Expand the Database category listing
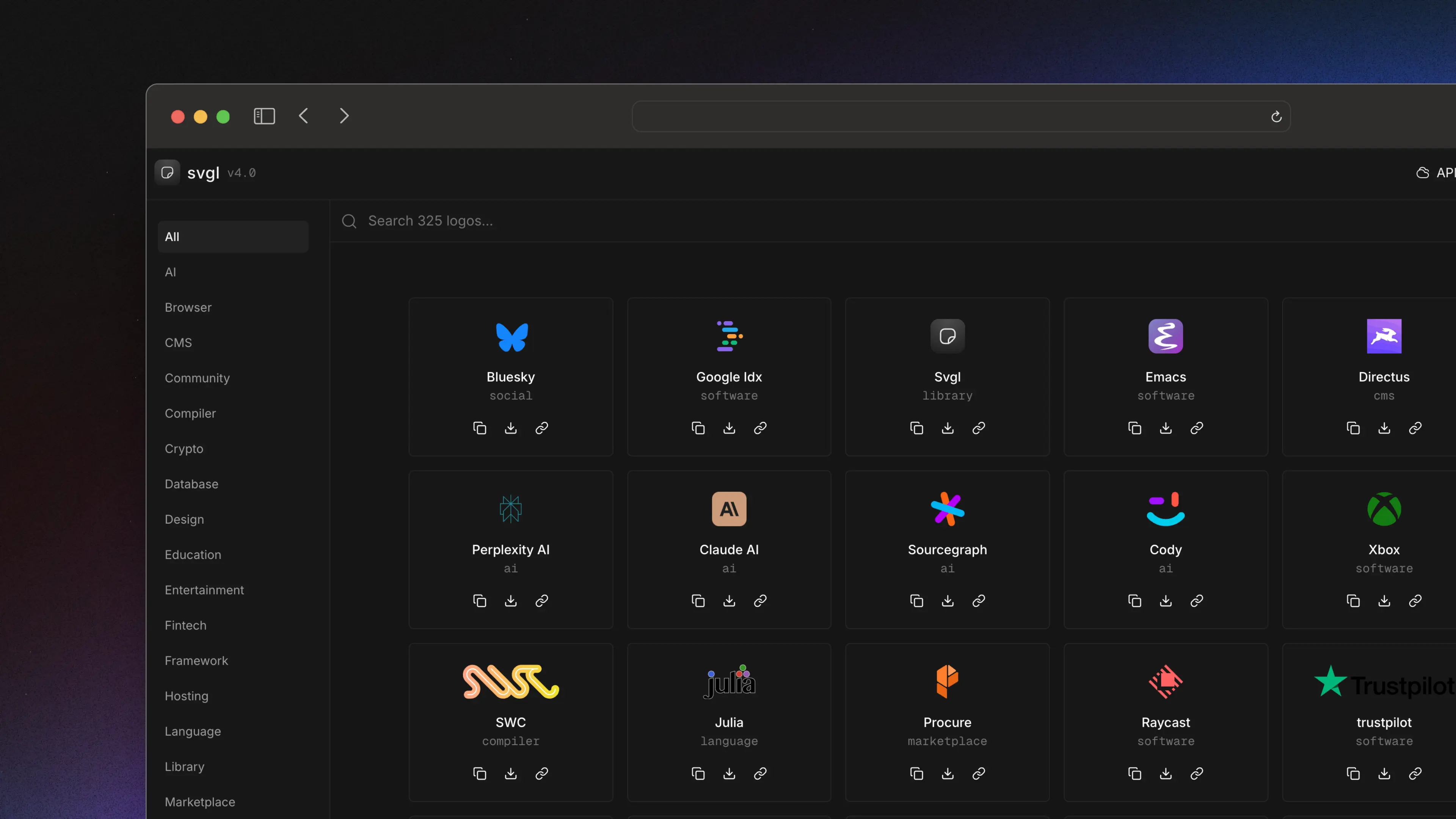Screen dimensions: 1456x819 coord(191,484)
